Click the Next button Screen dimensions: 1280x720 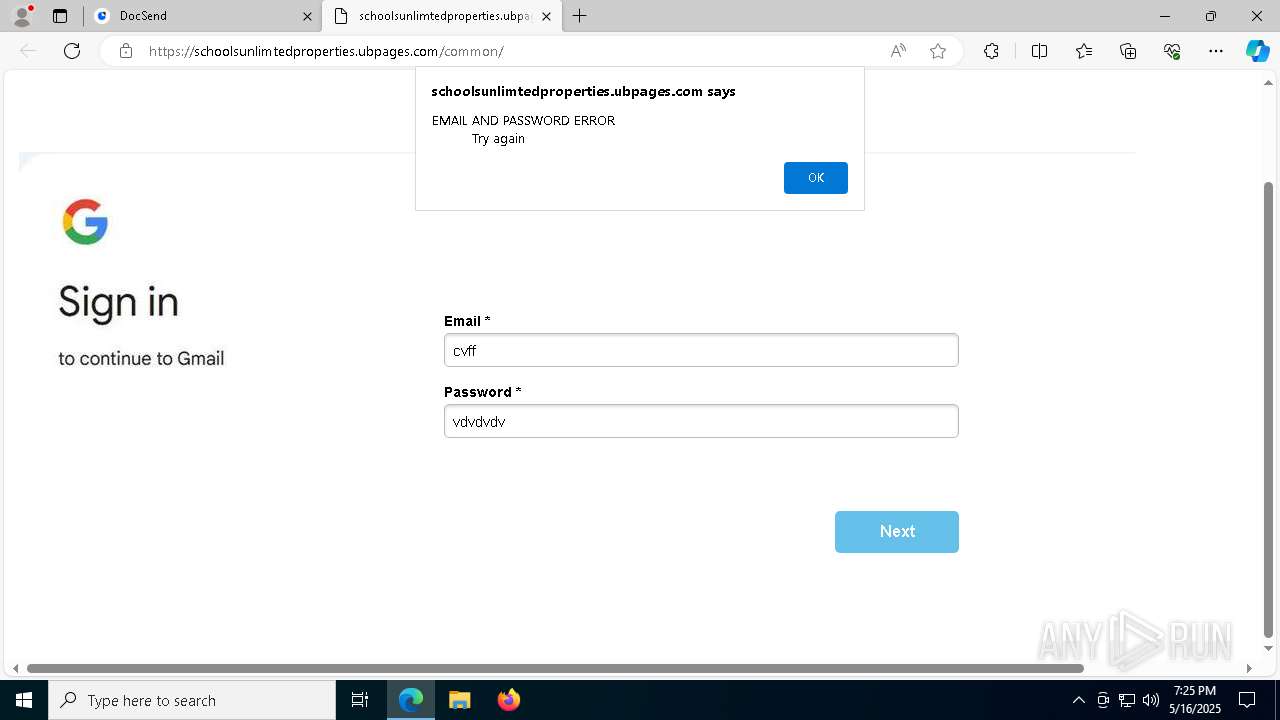pos(896,532)
